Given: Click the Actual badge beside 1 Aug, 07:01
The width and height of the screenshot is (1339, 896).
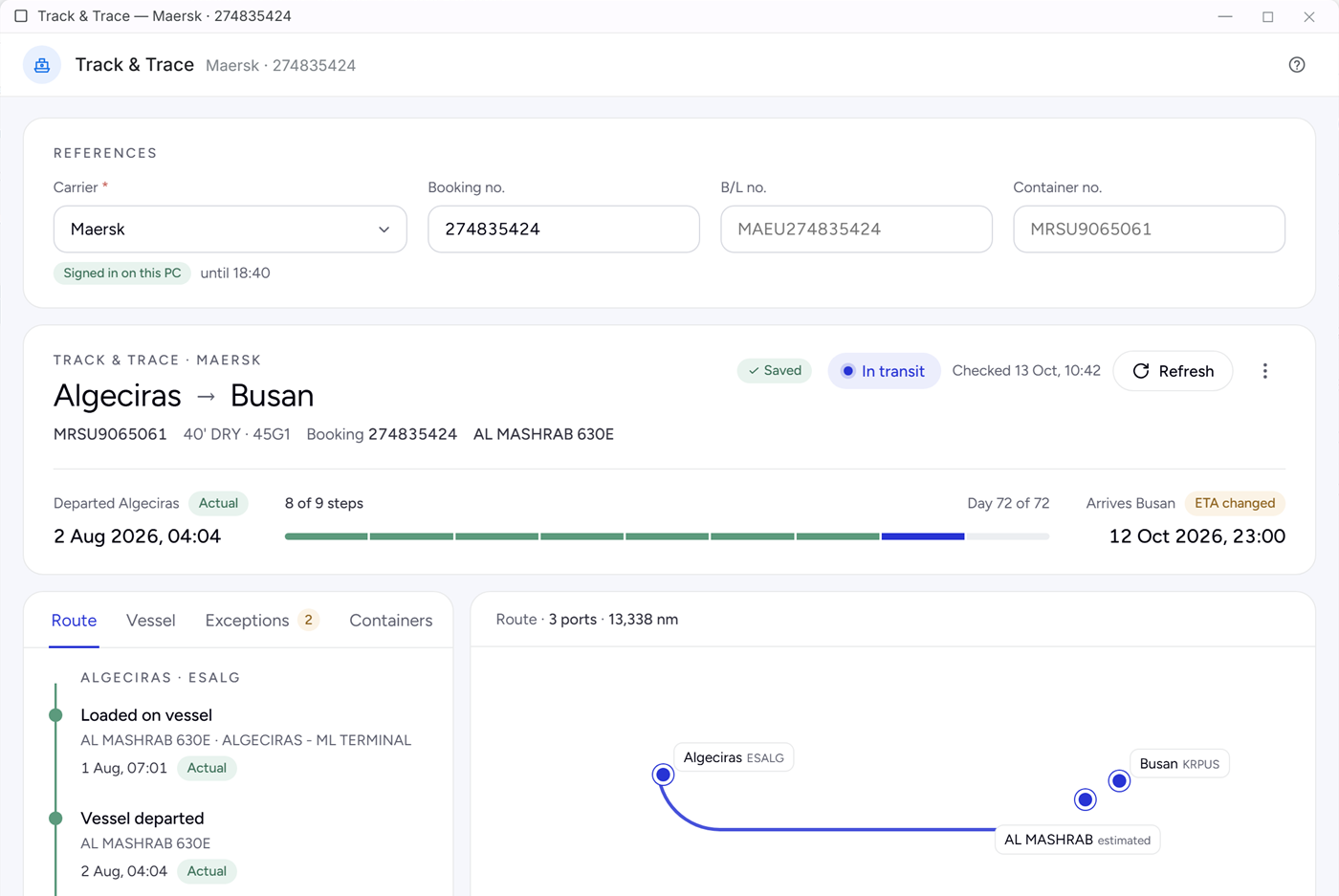Looking at the screenshot, I should pos(207,768).
